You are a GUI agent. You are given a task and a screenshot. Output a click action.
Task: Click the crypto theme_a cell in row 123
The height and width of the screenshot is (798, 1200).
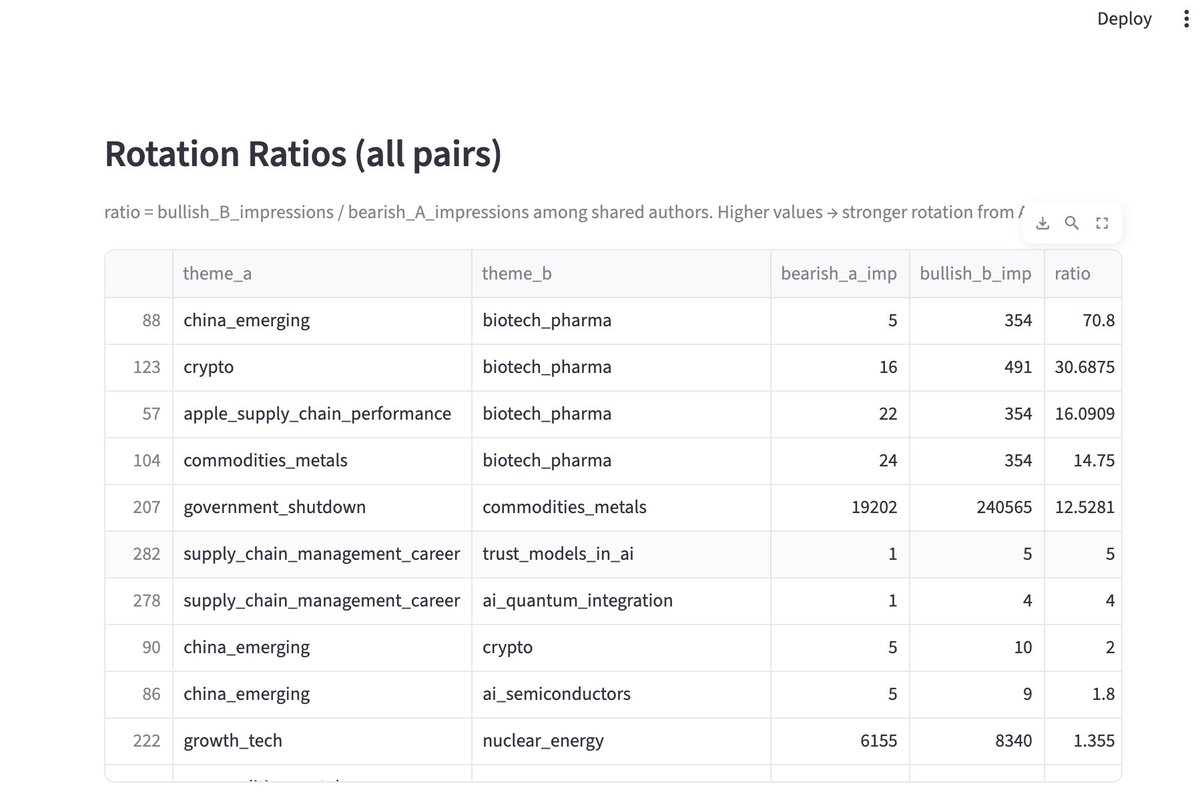pos(322,367)
